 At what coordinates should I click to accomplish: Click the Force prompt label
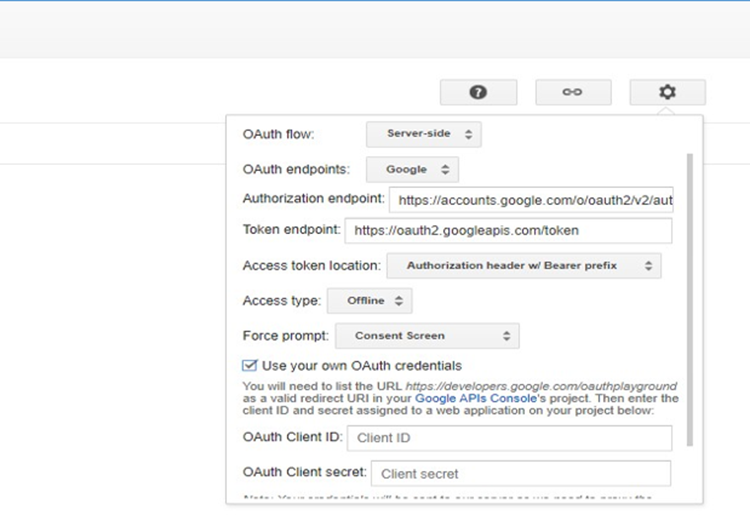(284, 336)
